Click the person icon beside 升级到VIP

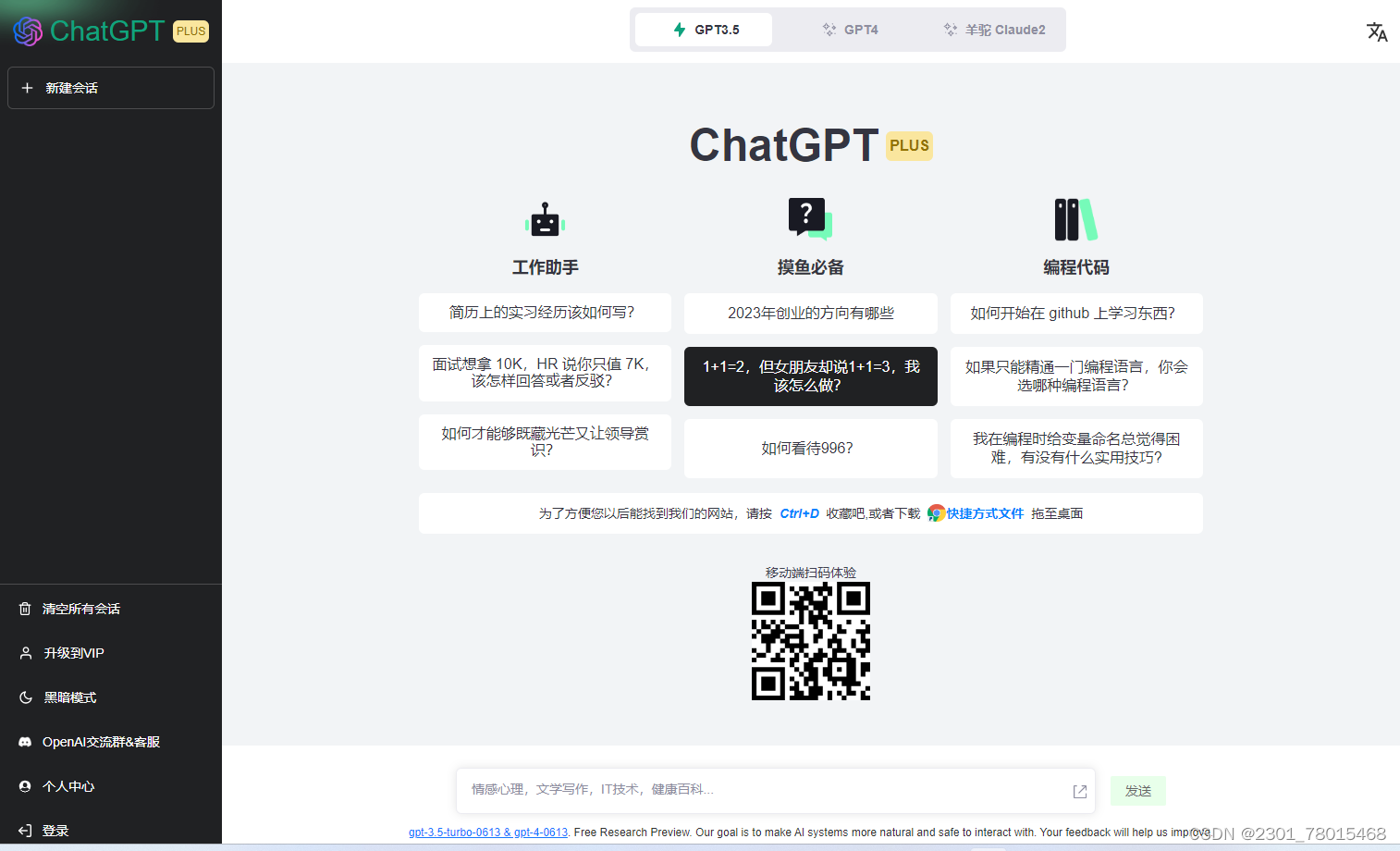tap(26, 653)
